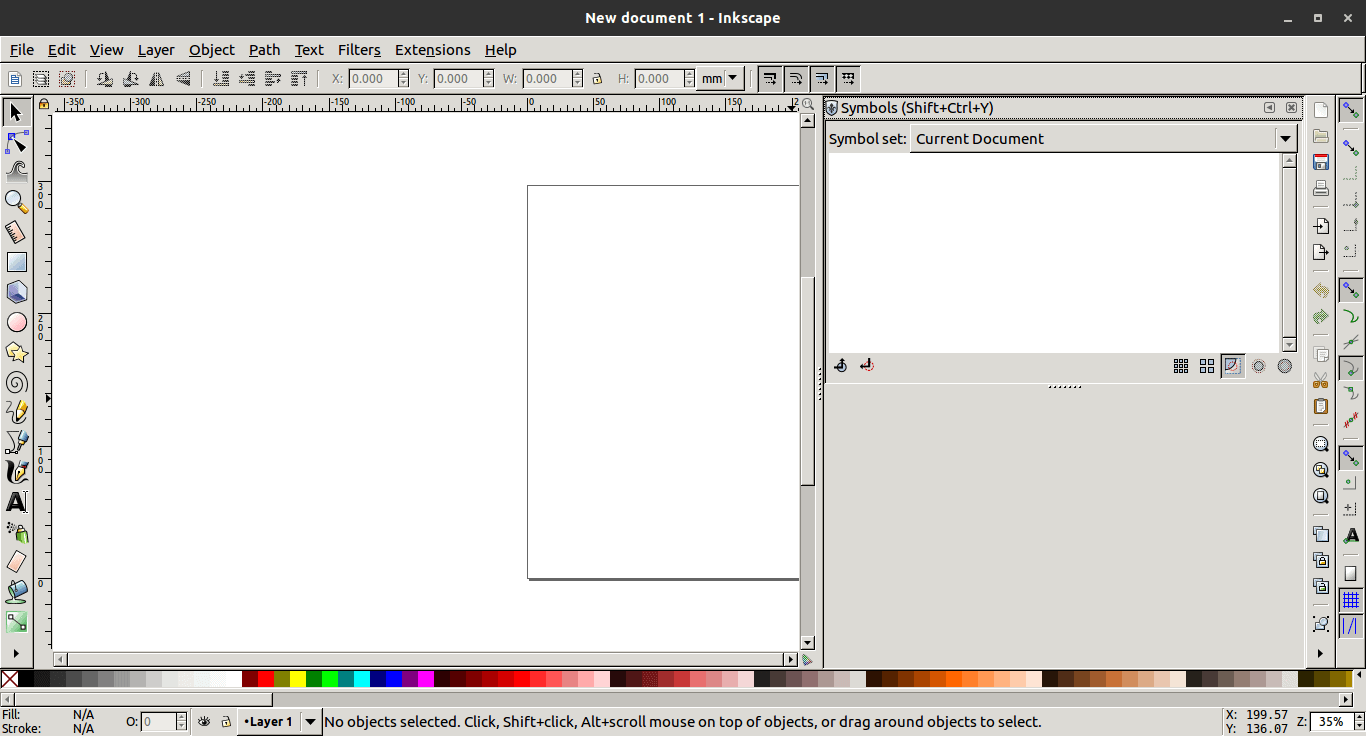Pick the Rectangle tool
Screen dimensions: 1366x736
click(x=17, y=262)
